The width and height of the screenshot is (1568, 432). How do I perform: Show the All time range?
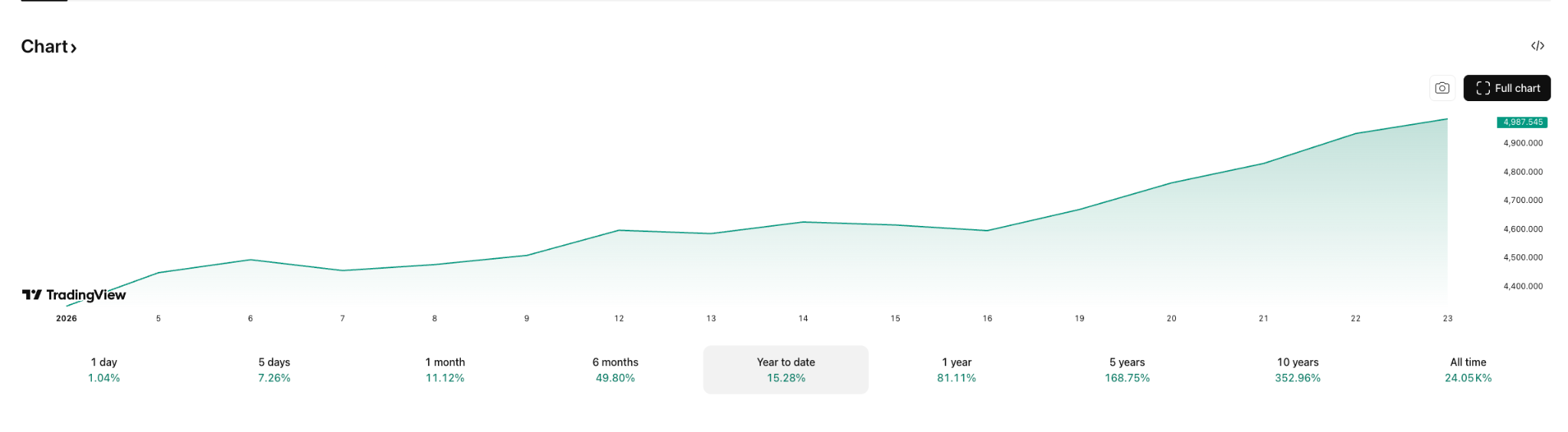[x=1468, y=370]
